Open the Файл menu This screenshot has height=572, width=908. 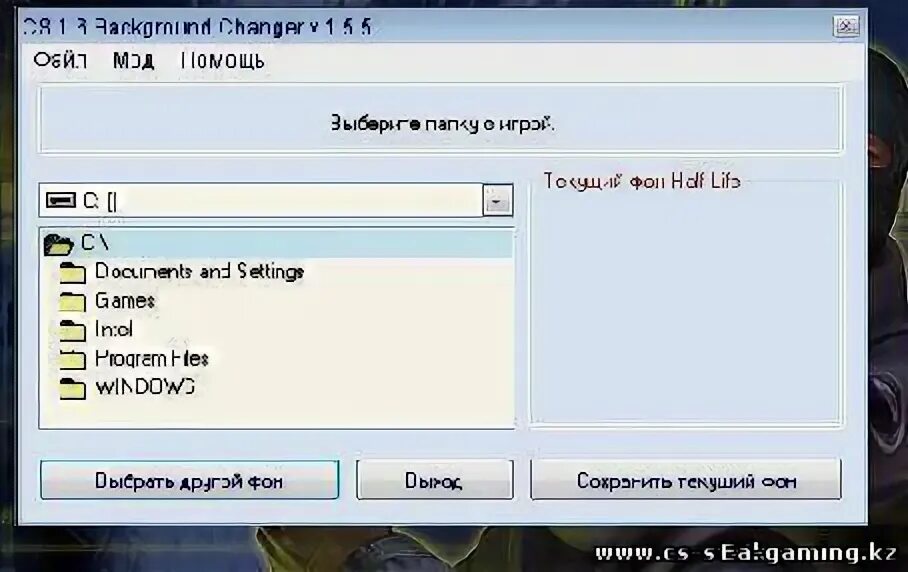tap(60, 60)
